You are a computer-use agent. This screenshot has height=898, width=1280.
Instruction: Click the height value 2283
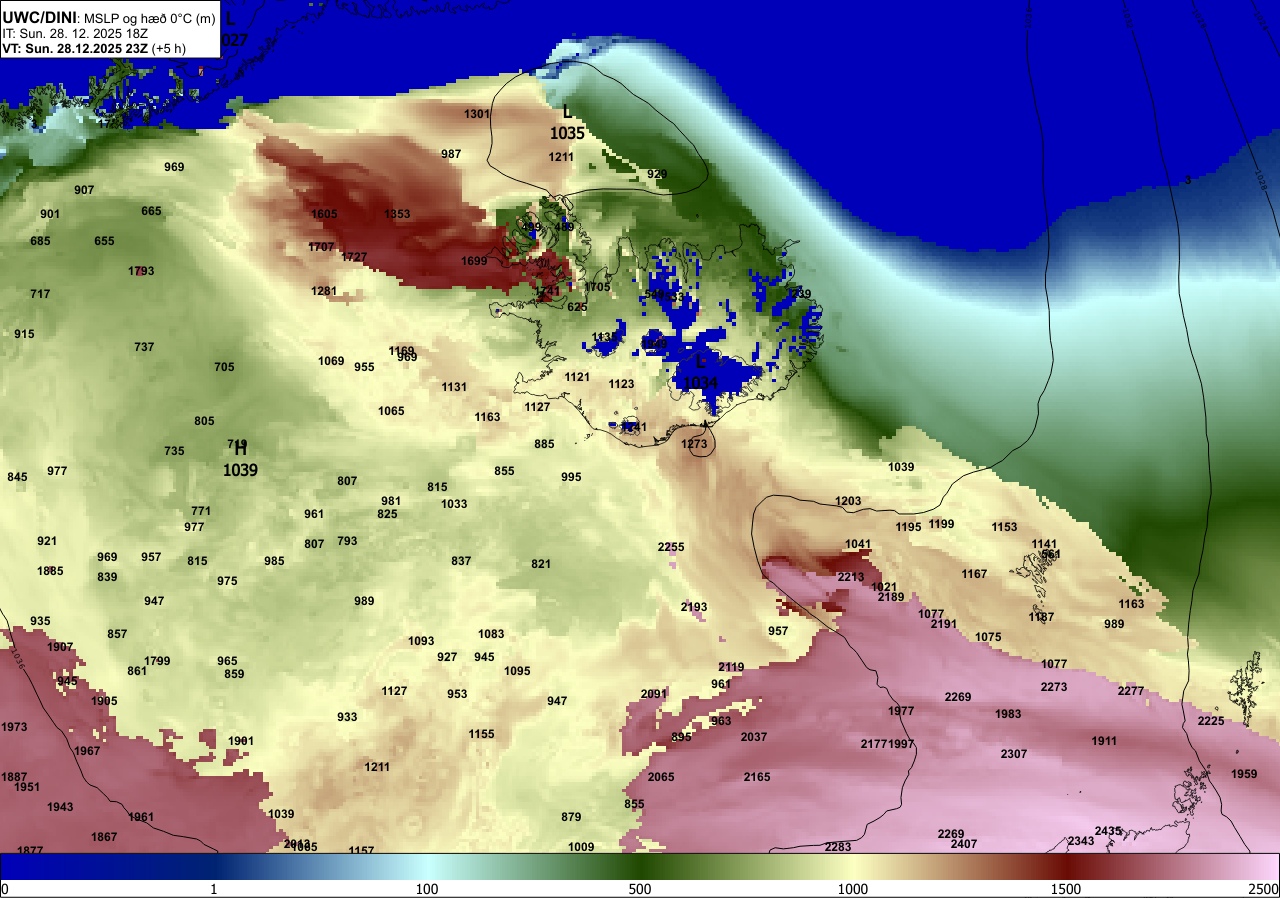tap(838, 847)
